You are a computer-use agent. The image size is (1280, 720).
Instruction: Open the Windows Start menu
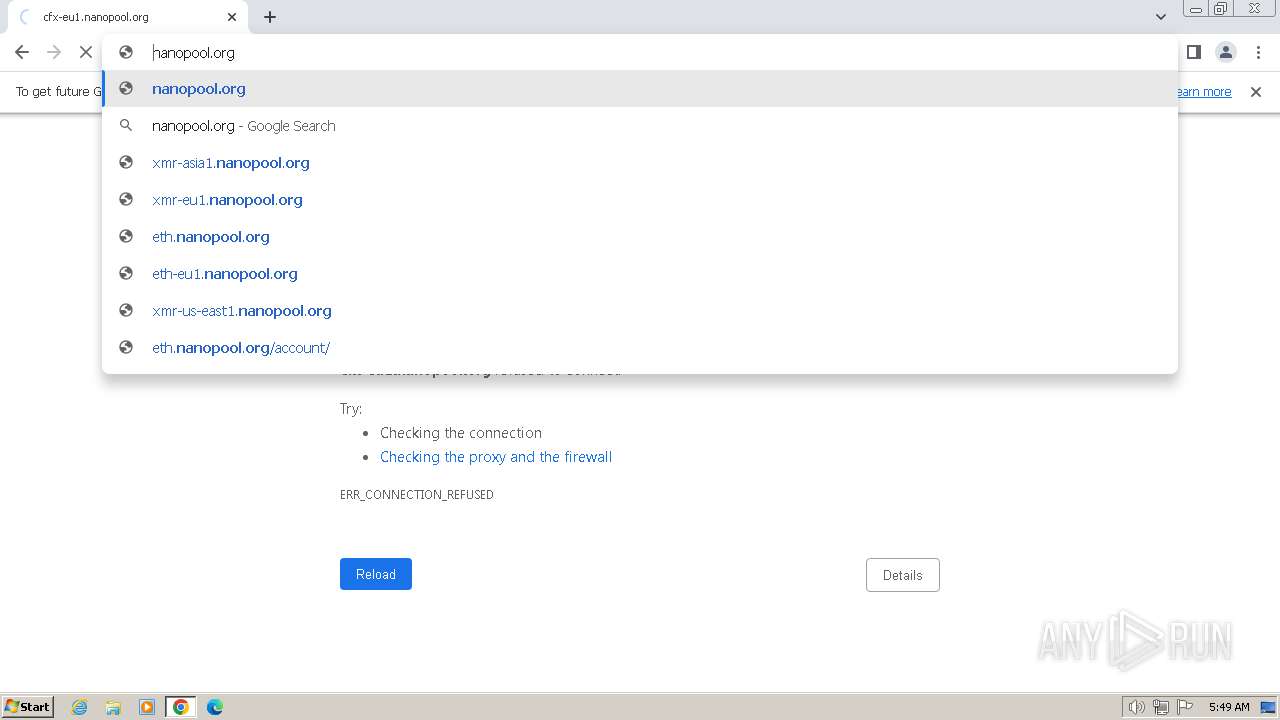[27, 706]
